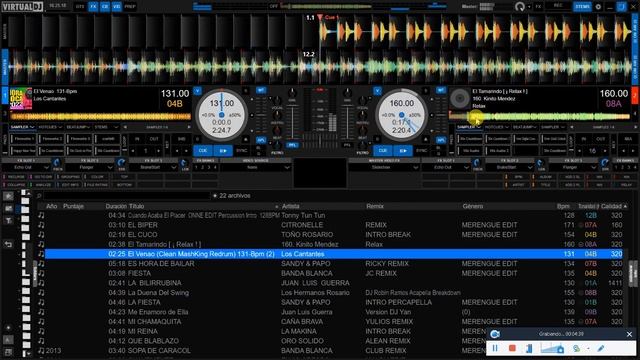Click play/pause on the left deck
This screenshot has height=360, width=640.
coord(223,151)
